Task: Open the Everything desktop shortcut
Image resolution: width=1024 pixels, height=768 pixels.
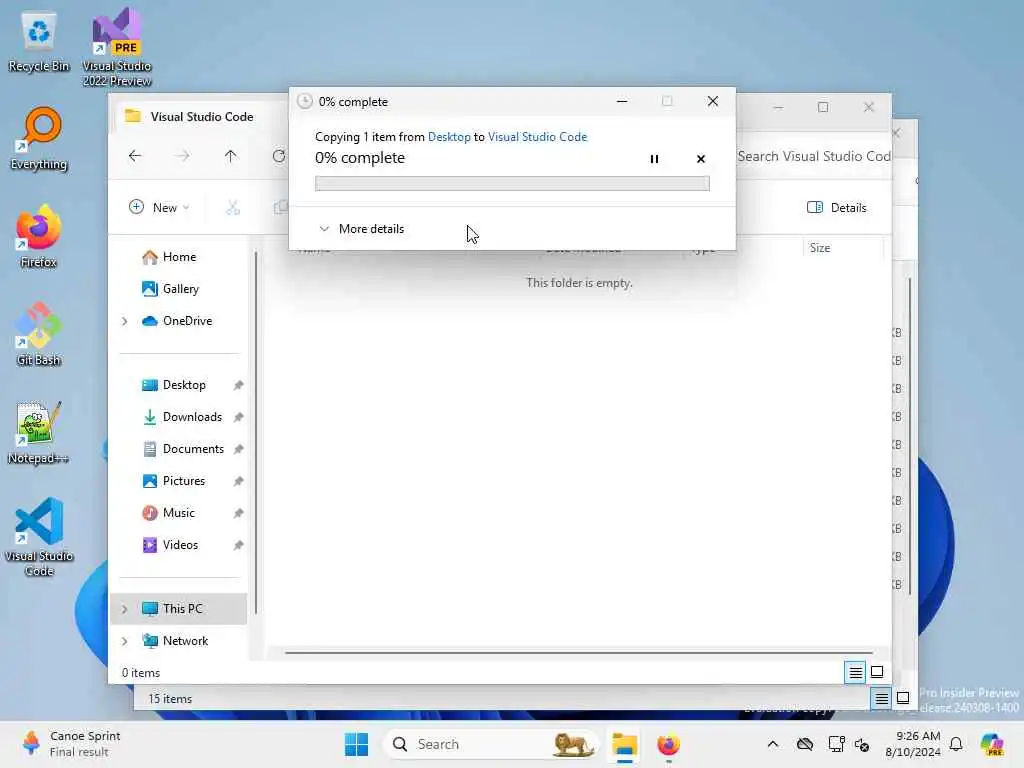Action: [39, 138]
